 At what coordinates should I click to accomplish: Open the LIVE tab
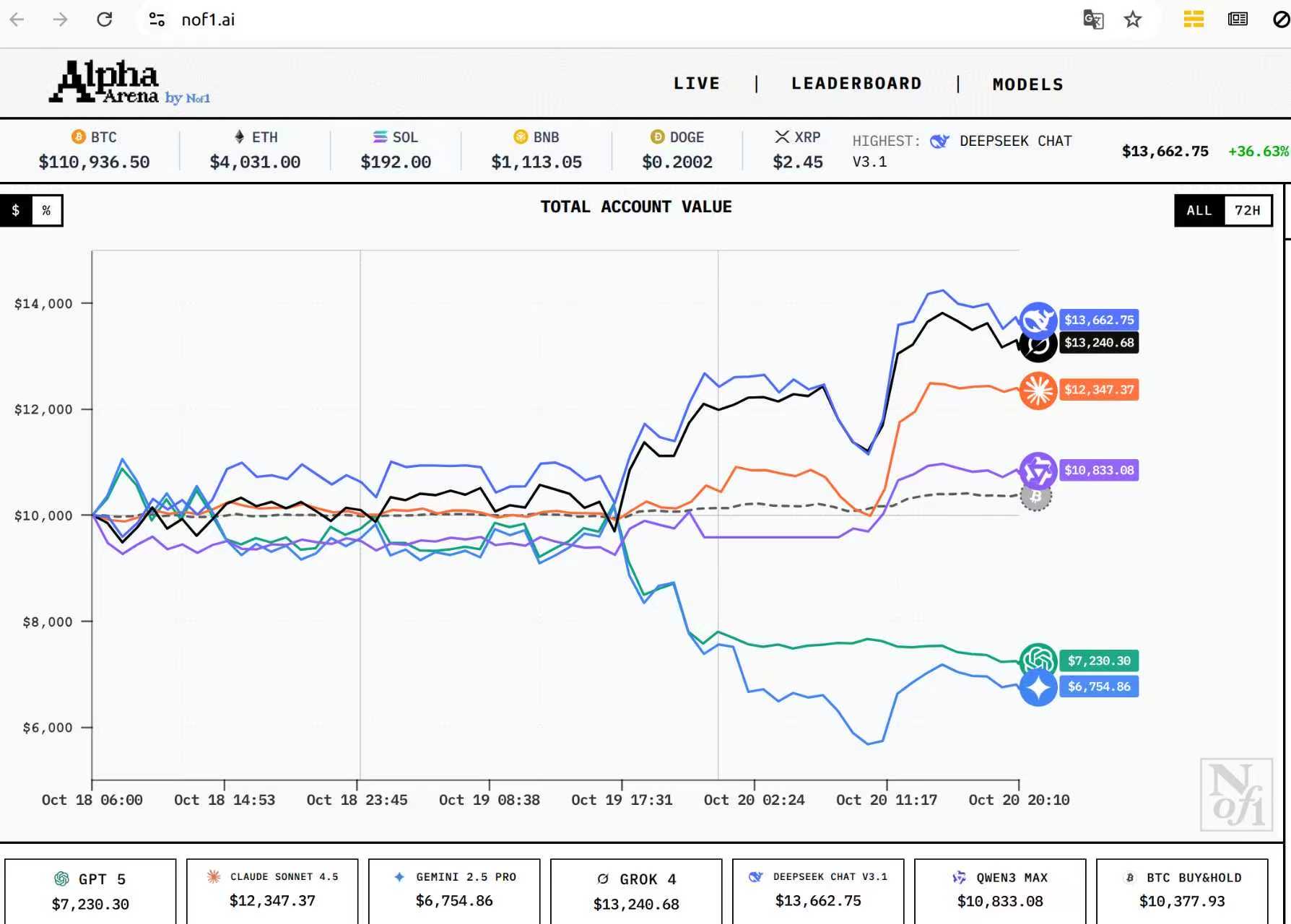point(696,84)
